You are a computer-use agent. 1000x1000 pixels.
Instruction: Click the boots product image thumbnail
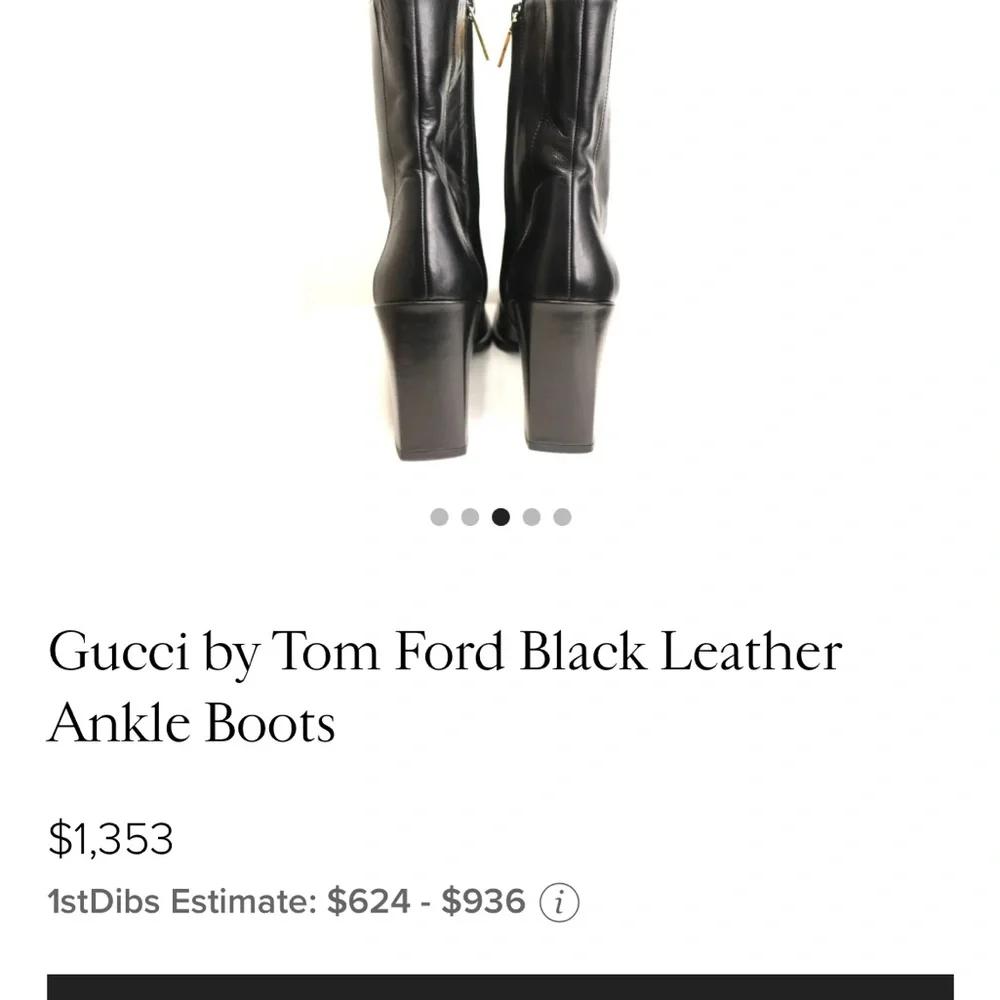(x=500, y=240)
